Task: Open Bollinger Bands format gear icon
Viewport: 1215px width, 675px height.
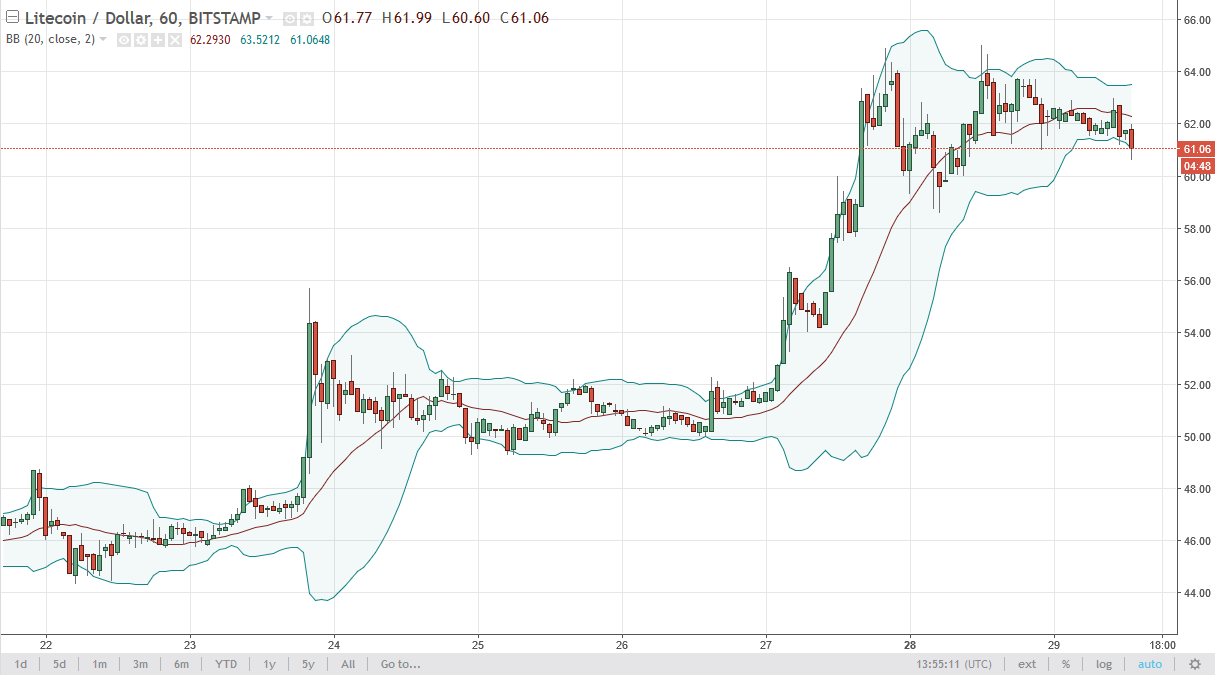Action: (x=141, y=40)
